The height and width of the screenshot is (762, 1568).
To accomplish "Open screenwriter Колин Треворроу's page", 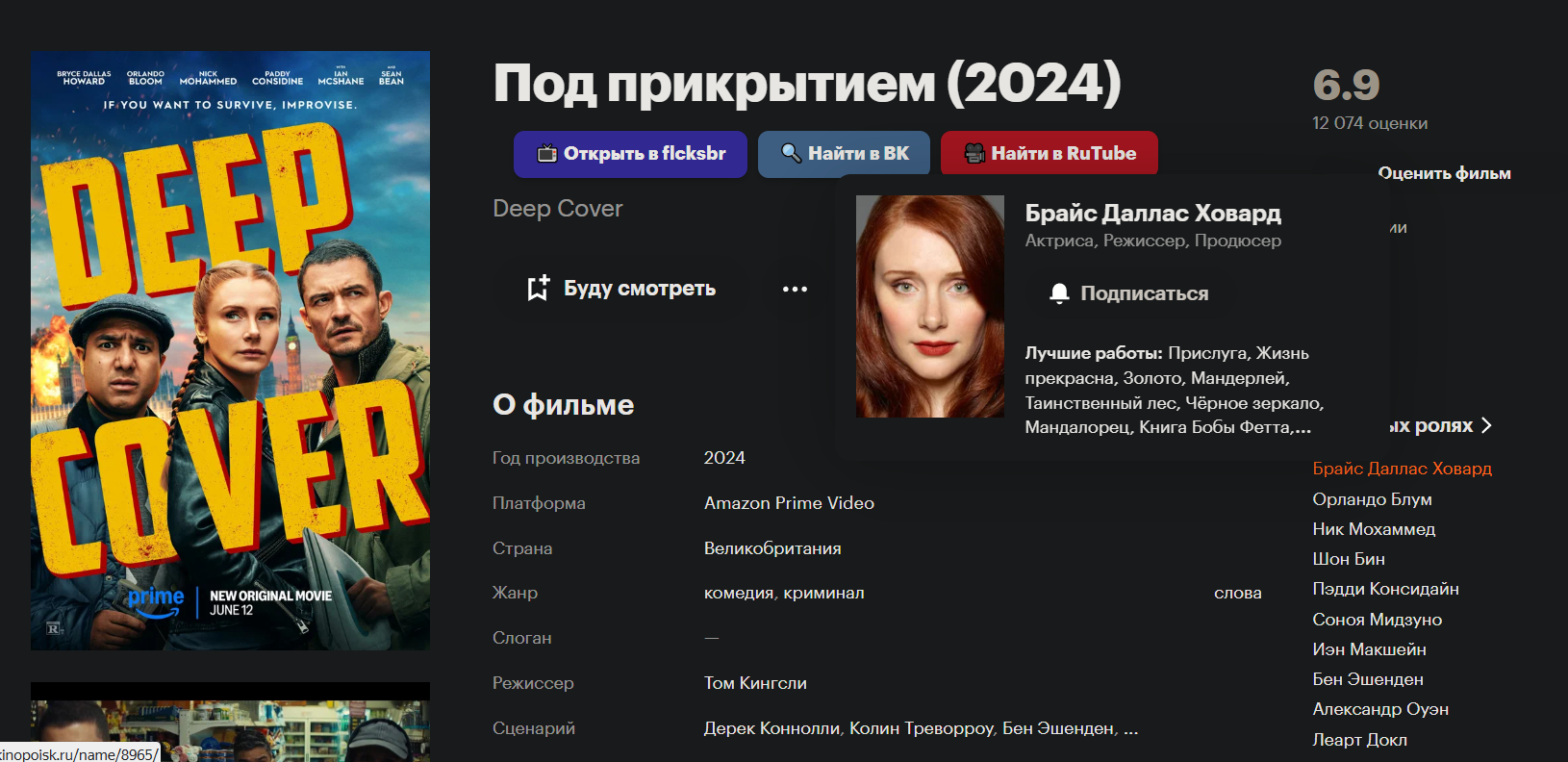I will pos(922,728).
